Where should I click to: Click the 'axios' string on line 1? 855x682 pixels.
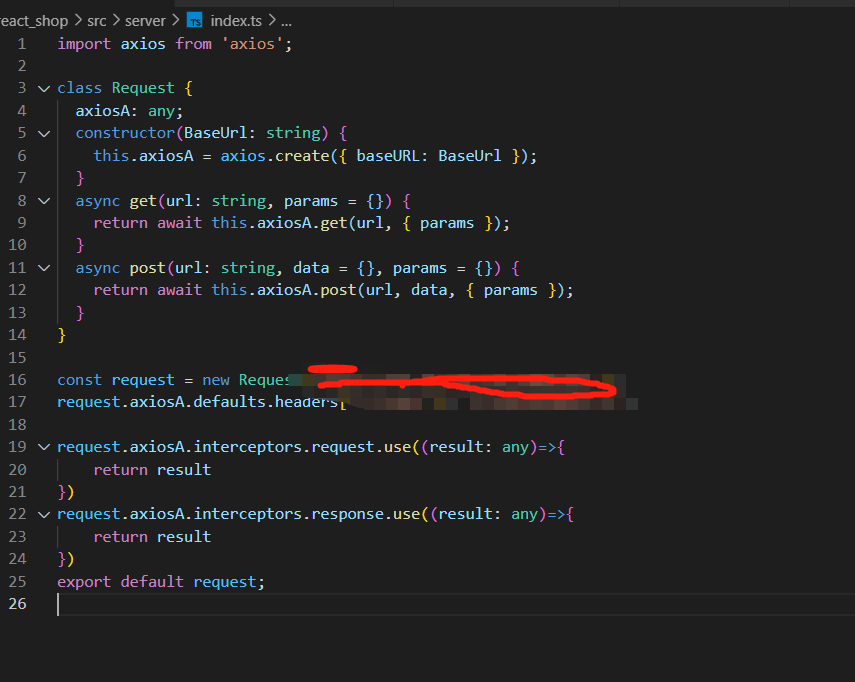(252, 44)
